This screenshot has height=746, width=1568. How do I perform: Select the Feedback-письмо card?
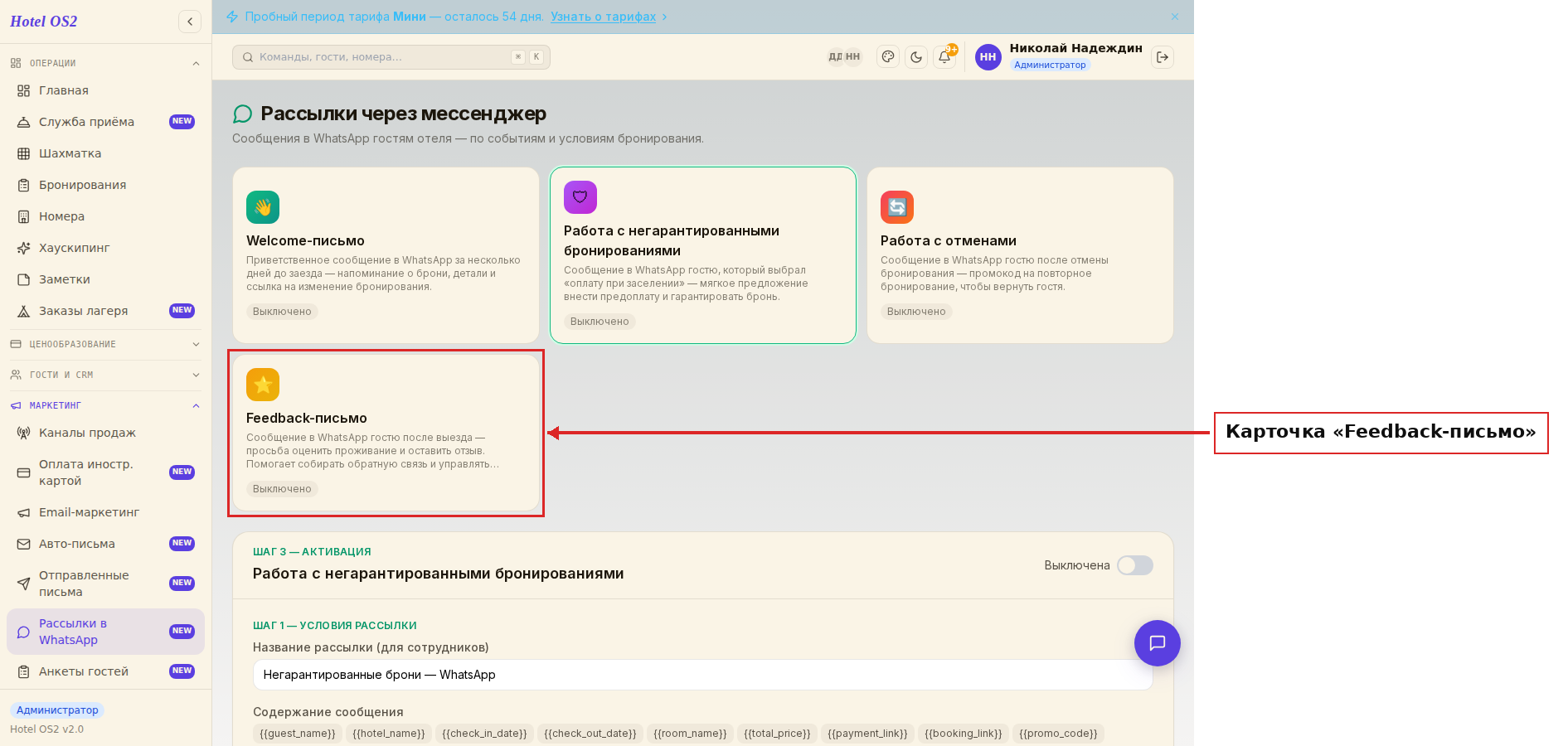pyautogui.click(x=386, y=433)
